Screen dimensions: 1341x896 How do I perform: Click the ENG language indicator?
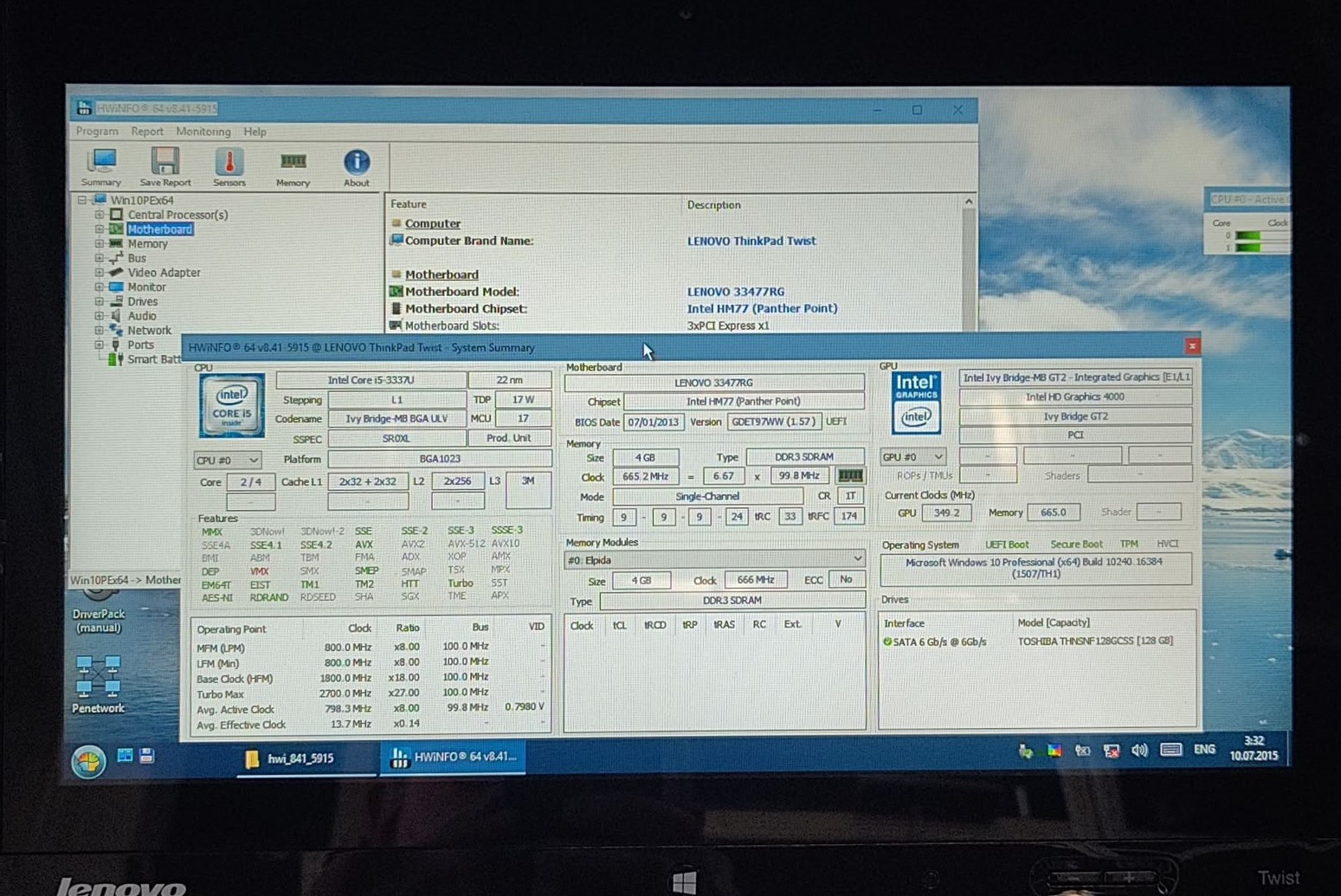(1204, 750)
